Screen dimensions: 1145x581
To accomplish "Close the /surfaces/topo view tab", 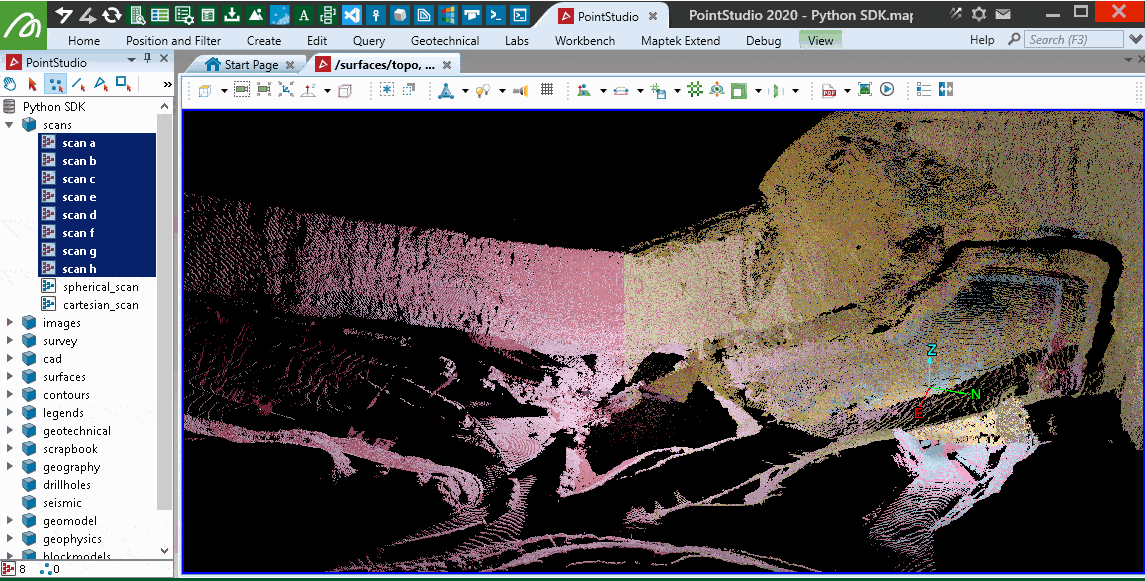I will point(447,64).
